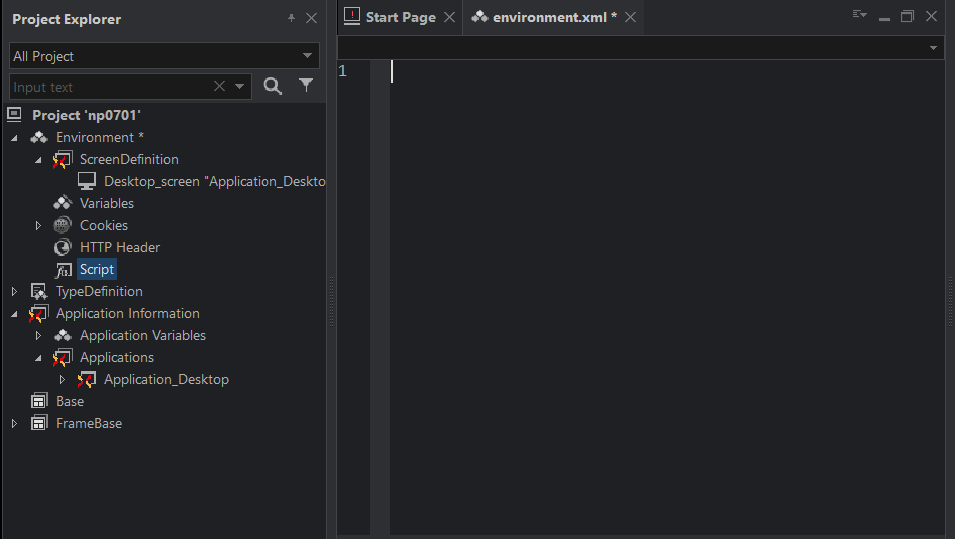This screenshot has height=539, width=955.
Task: Click the HTTP Header icon
Action: pos(63,247)
